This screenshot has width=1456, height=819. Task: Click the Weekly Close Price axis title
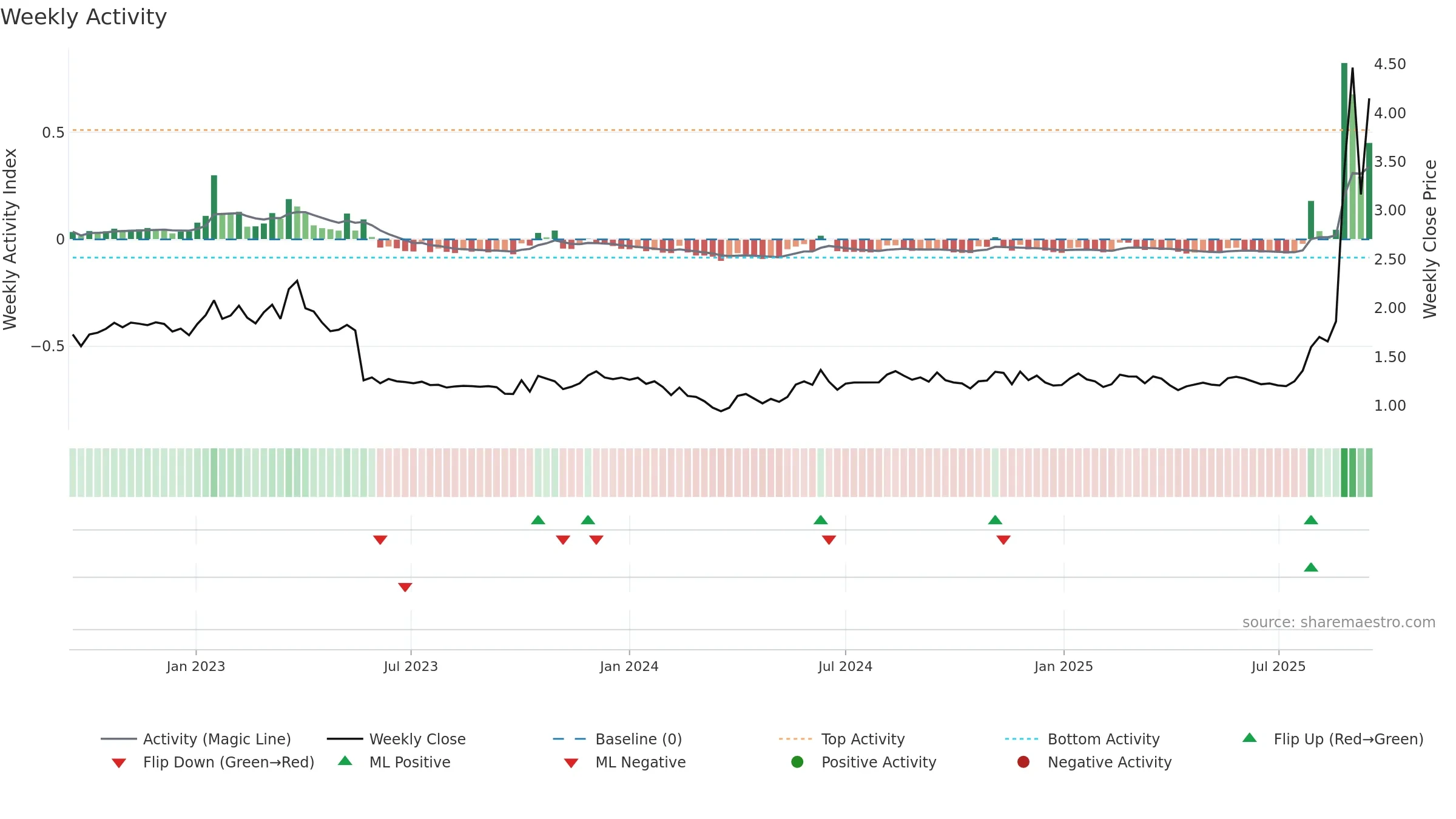1430,239
